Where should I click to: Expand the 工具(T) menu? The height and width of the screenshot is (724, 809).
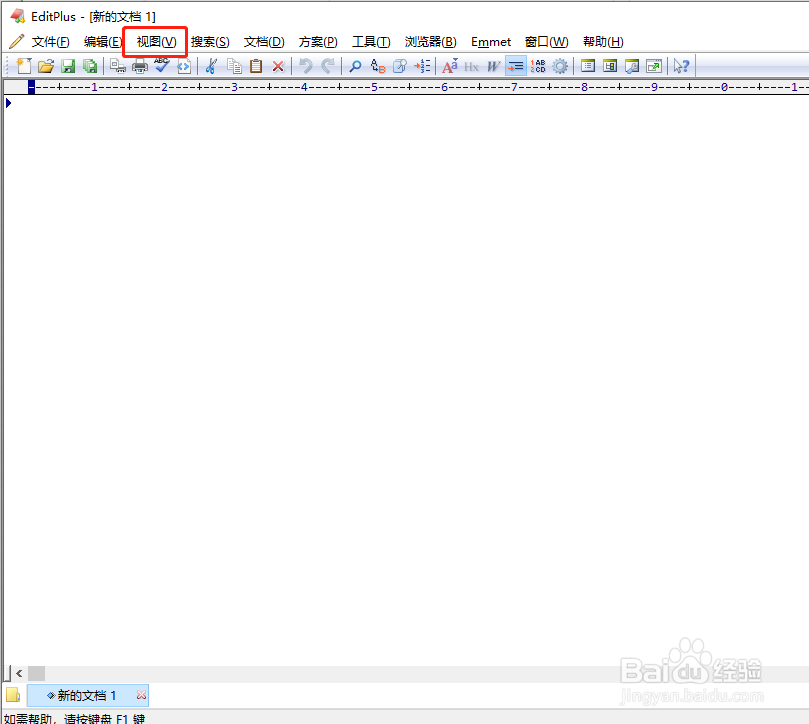coord(372,42)
